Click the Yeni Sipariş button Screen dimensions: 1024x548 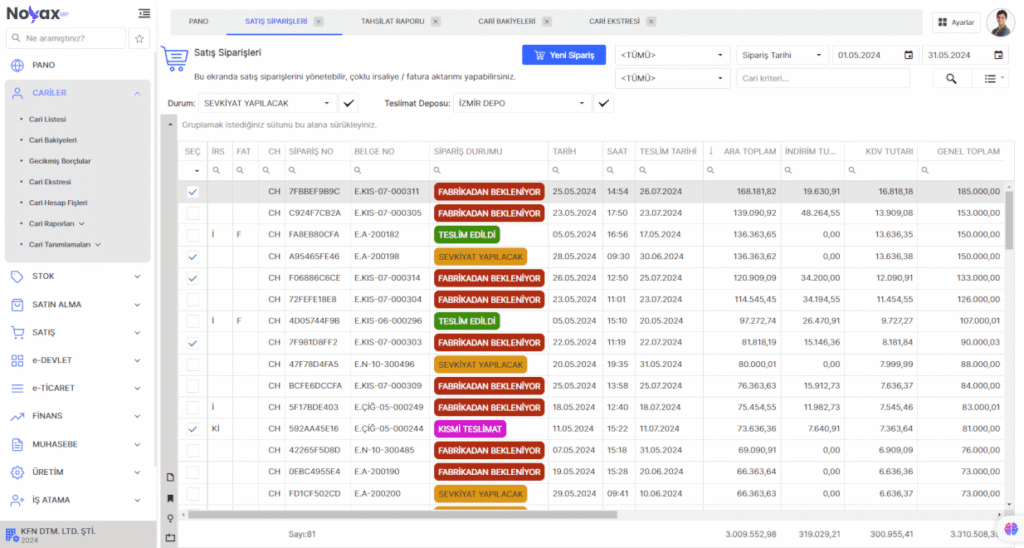[x=564, y=55]
